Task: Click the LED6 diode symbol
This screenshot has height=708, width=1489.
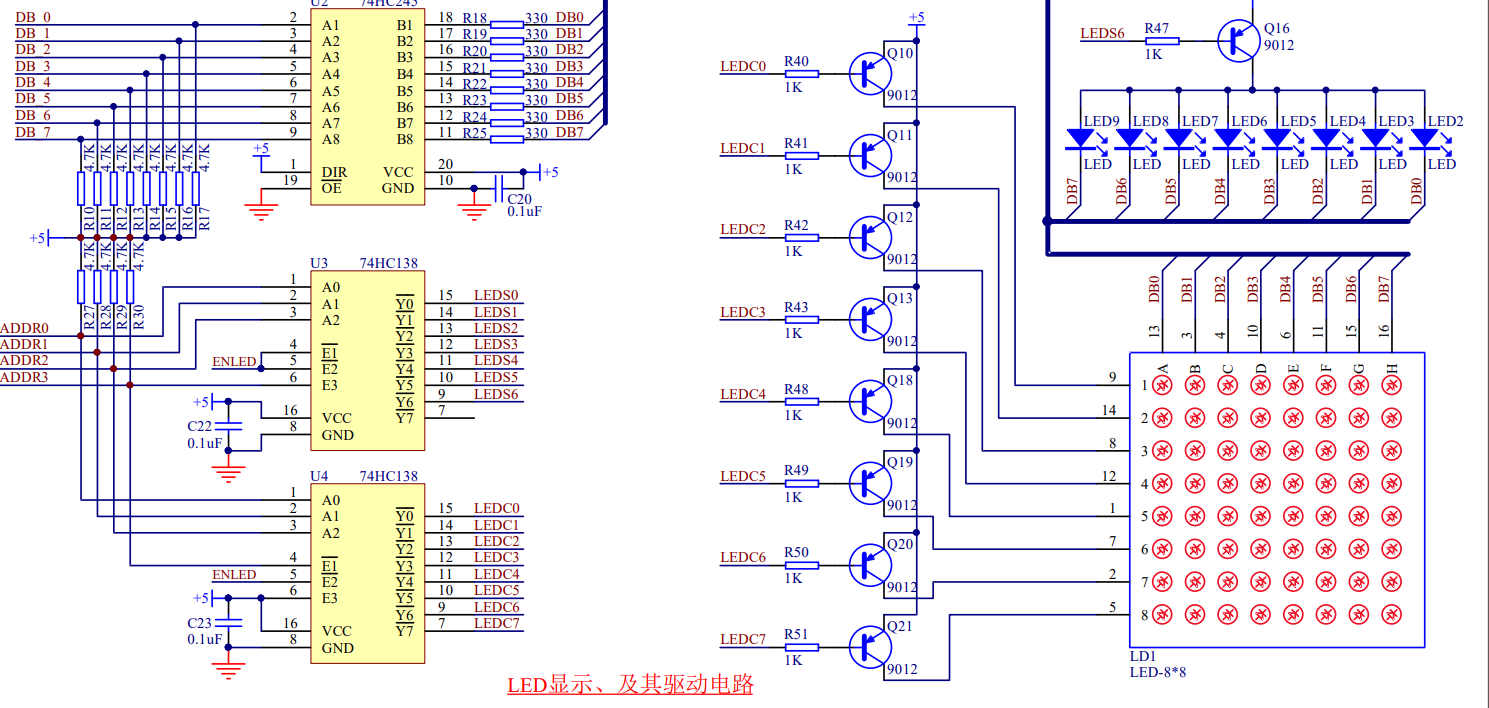Action: (1227, 137)
